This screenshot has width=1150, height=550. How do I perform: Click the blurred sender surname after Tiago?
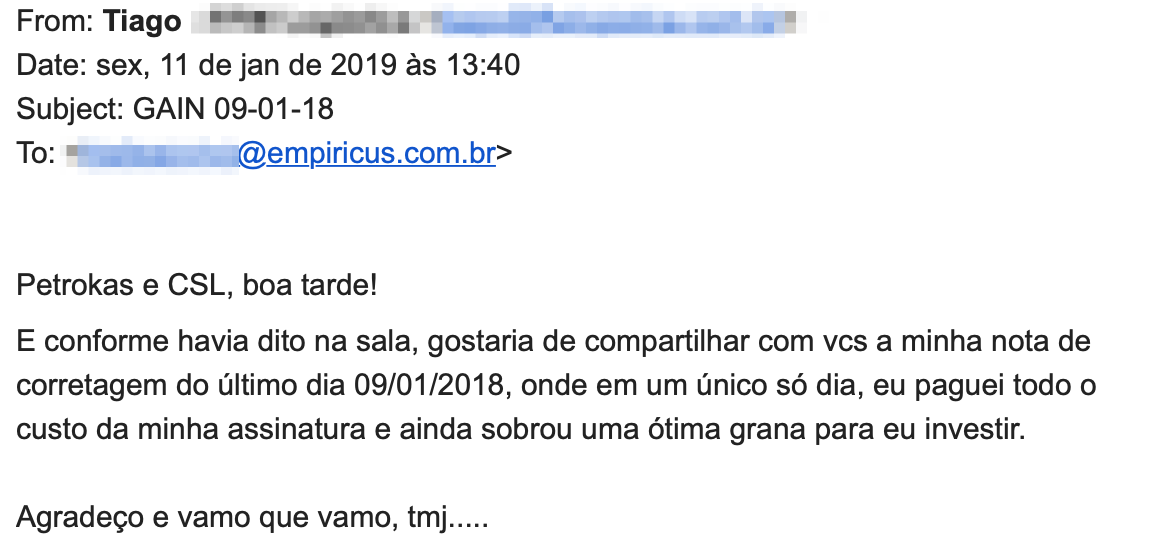[x=310, y=21]
